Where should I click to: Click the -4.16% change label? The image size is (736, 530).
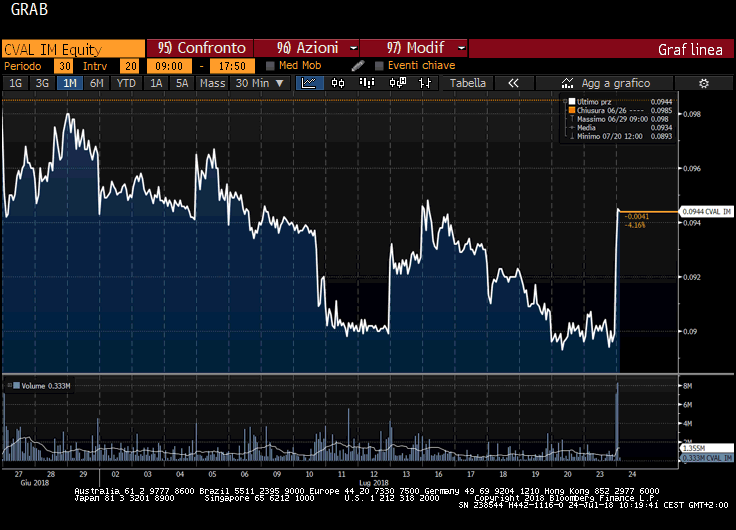636,225
